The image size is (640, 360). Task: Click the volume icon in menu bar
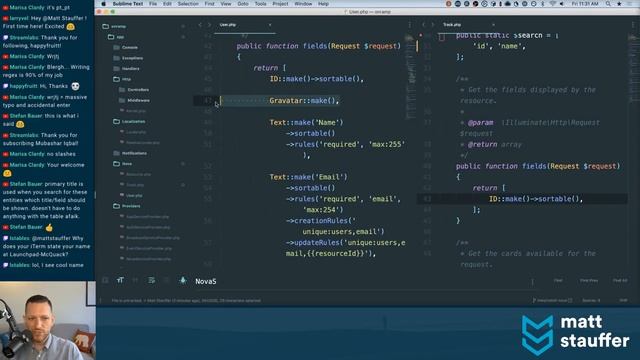click(562, 4)
